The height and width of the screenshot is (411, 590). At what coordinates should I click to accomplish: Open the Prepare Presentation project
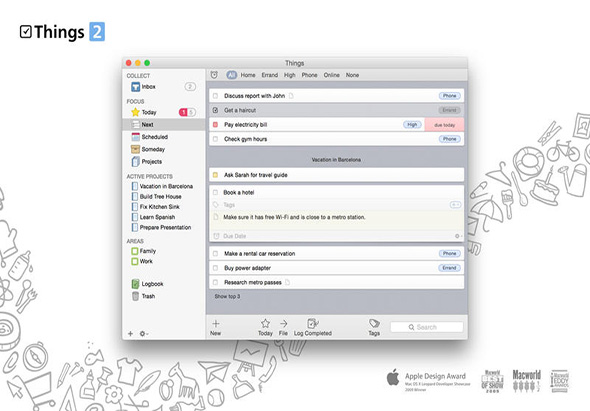coord(165,227)
